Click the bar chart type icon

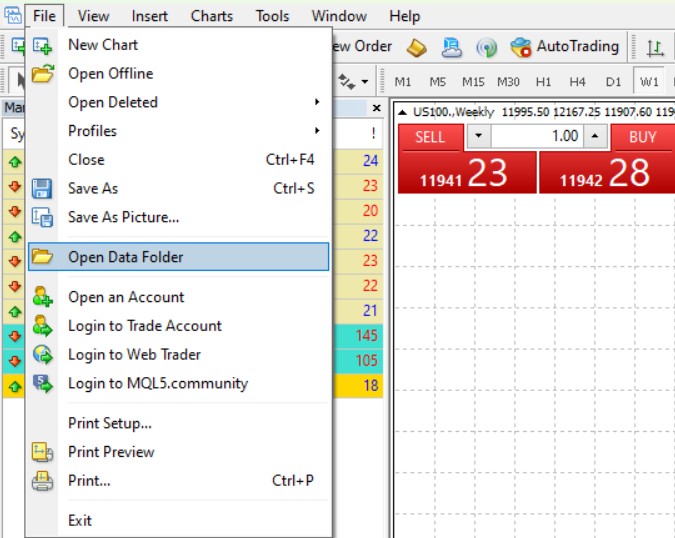(x=655, y=47)
